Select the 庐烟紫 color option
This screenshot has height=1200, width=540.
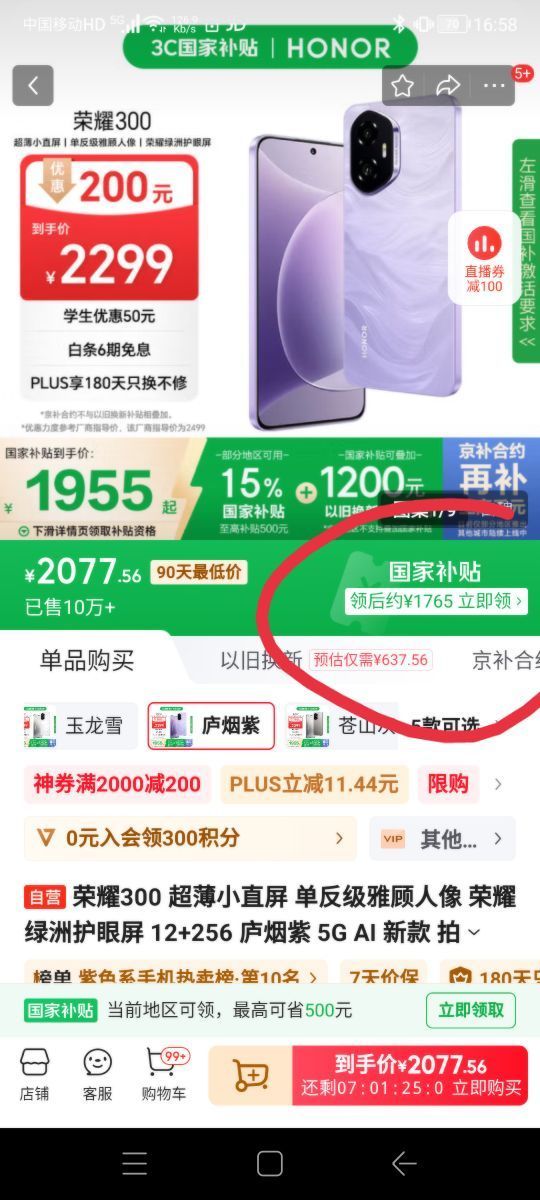click(211, 725)
